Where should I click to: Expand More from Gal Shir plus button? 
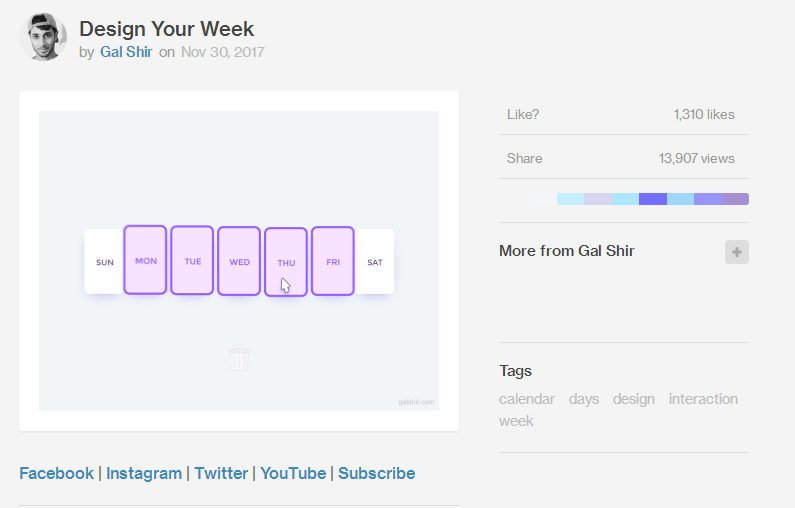[x=736, y=252]
